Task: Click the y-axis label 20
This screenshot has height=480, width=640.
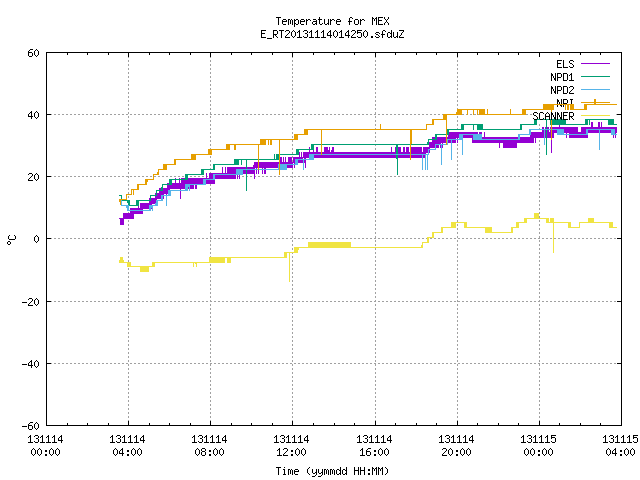Action: tap(33, 177)
